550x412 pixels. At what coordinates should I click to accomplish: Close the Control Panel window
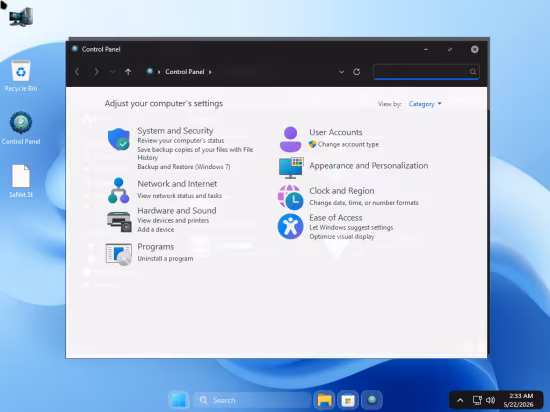click(475, 49)
